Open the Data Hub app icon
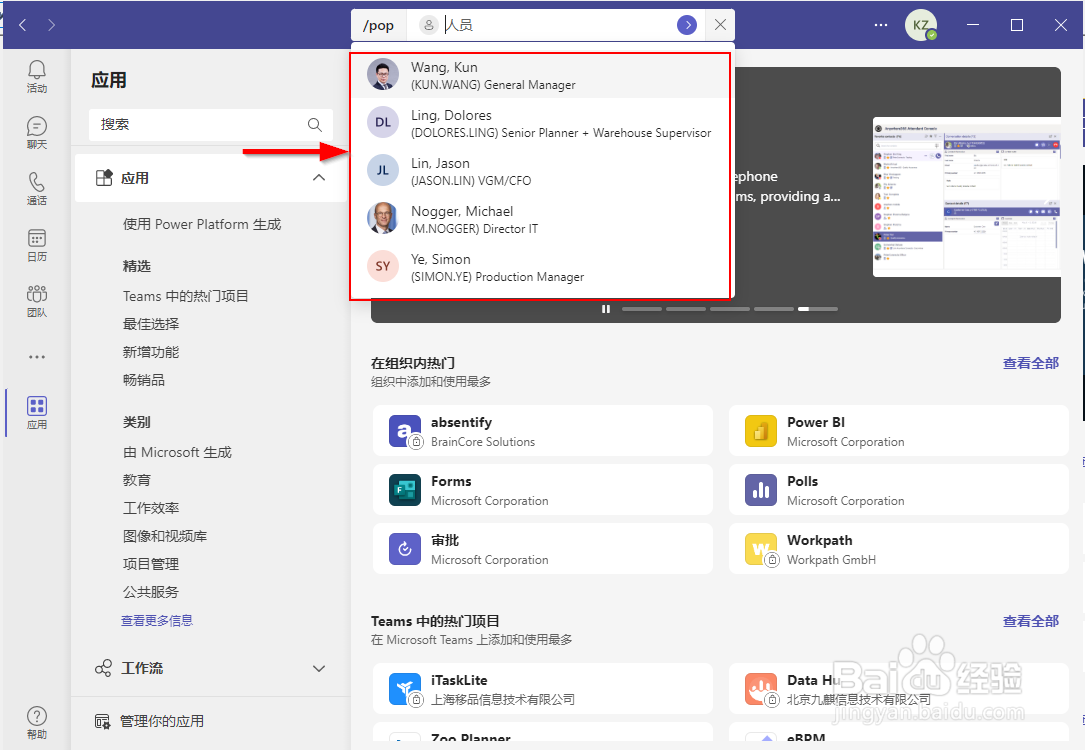The width and height of the screenshot is (1085, 750). coord(761,689)
